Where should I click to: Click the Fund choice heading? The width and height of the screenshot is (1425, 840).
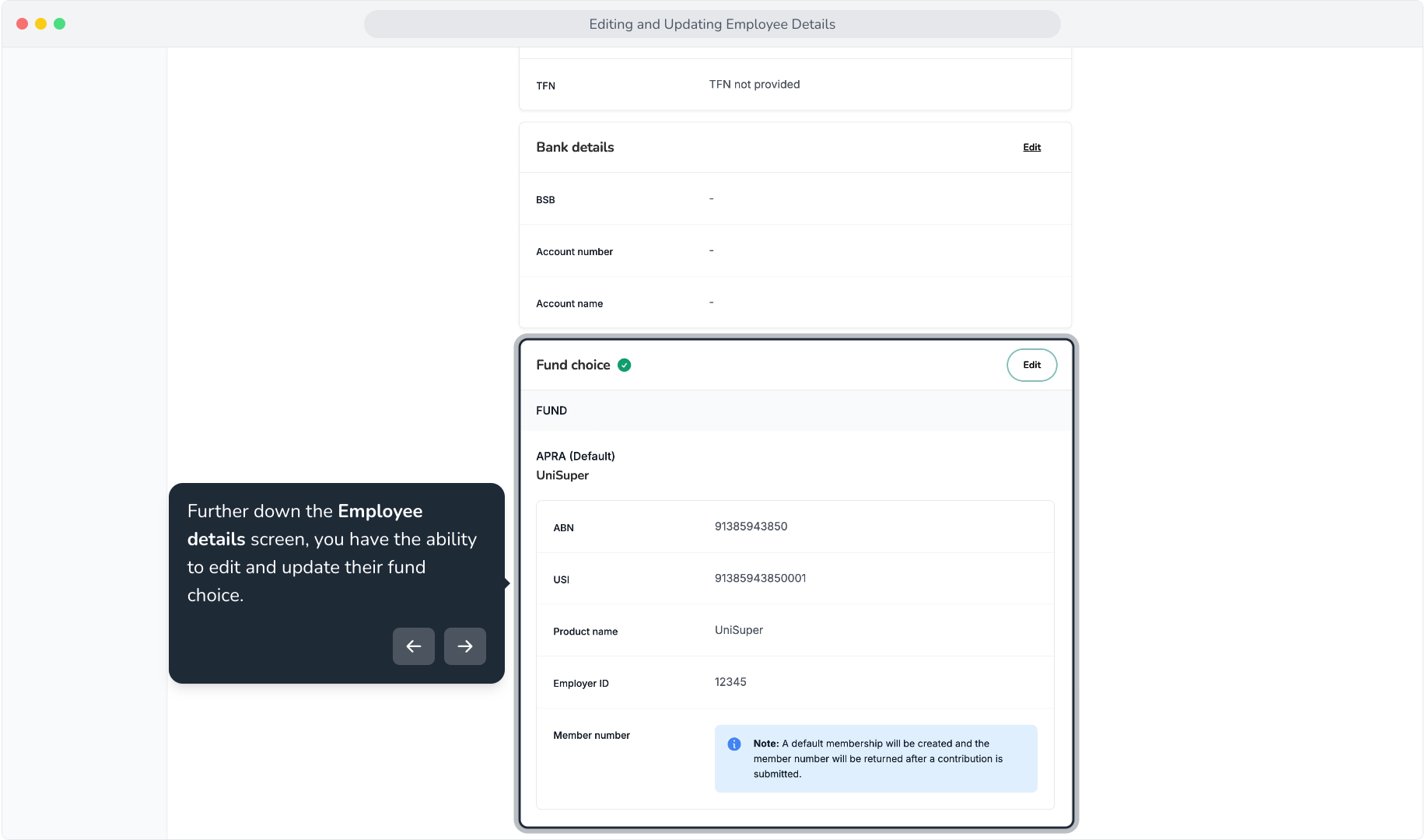pyautogui.click(x=573, y=365)
